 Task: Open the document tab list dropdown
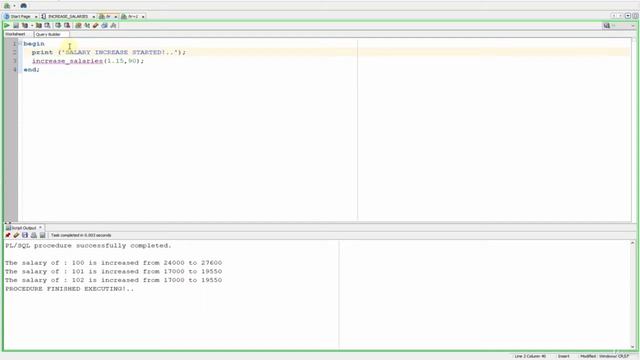[x=628, y=16]
